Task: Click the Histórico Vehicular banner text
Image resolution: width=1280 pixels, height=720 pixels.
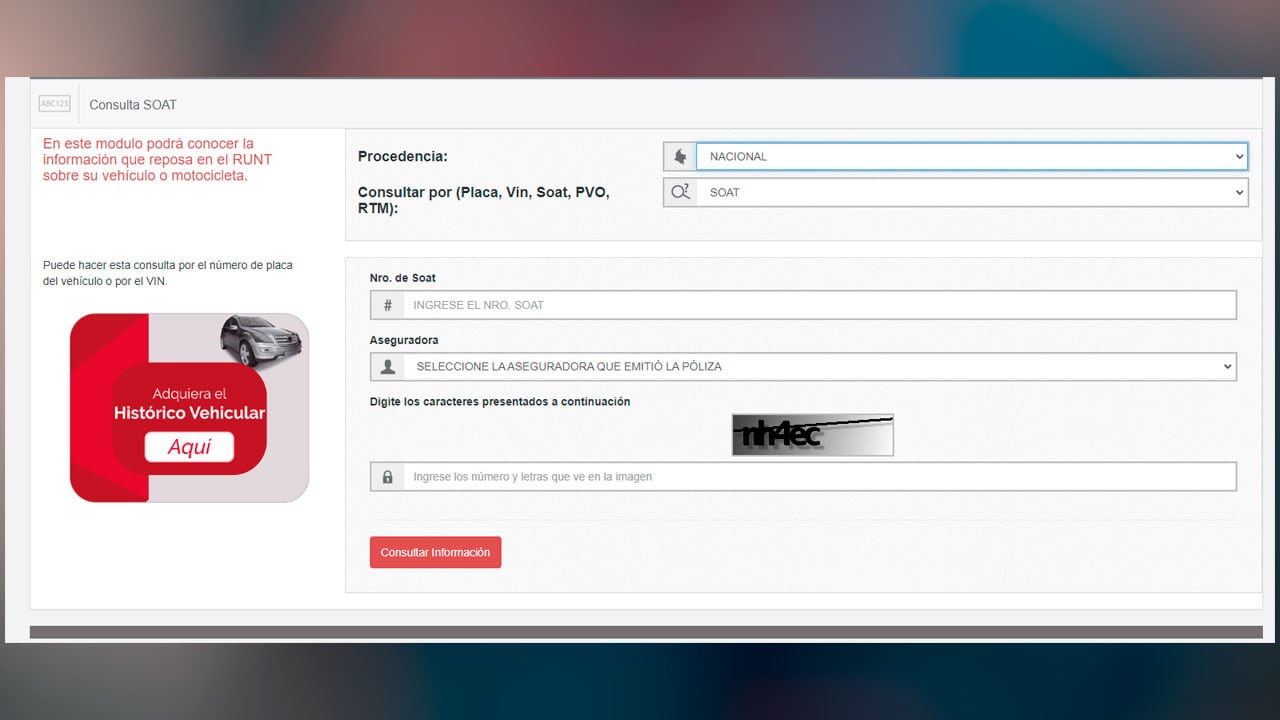Action: click(x=189, y=413)
